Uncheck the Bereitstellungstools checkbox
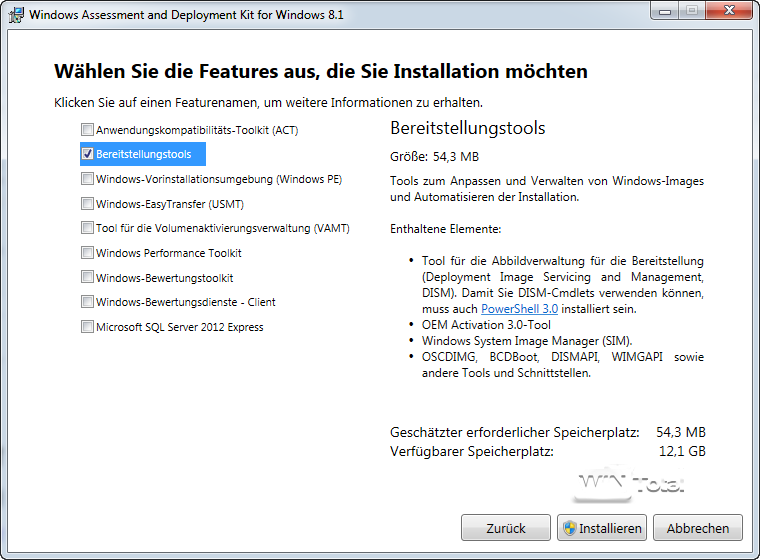This screenshot has height=560, width=760. (88, 154)
